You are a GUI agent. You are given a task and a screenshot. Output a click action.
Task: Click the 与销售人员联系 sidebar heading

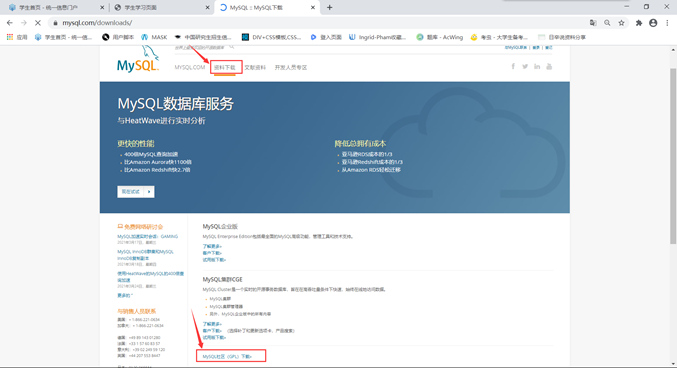136,311
